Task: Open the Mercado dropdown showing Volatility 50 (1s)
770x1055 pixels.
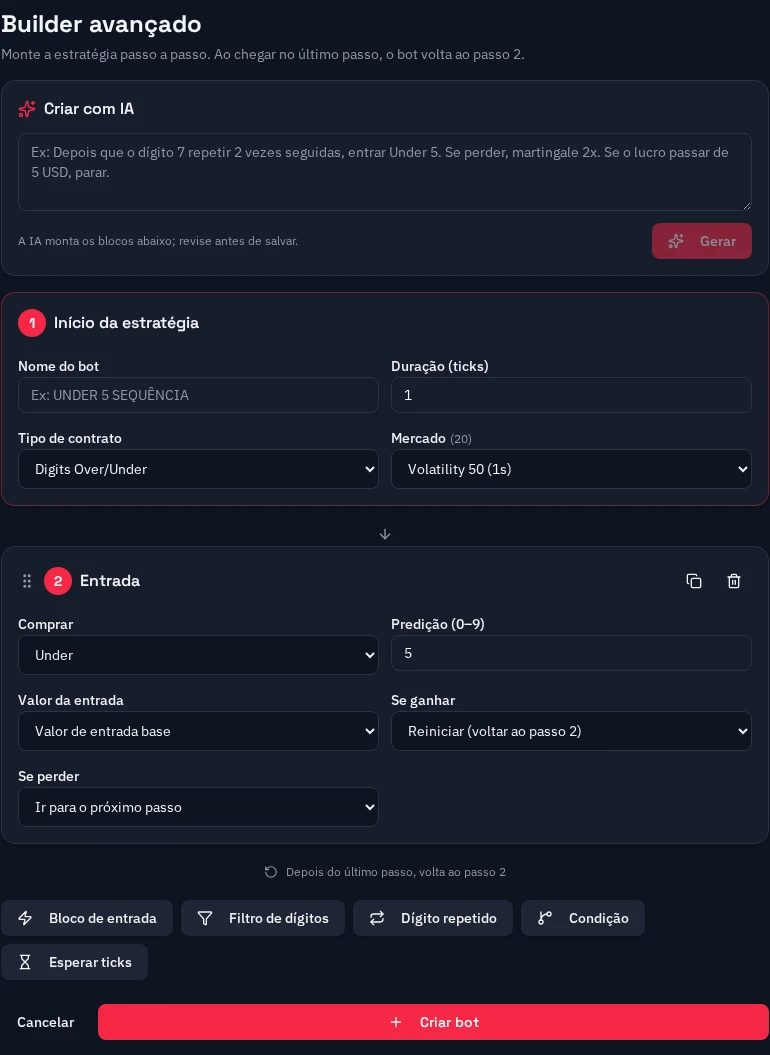Action: point(571,469)
